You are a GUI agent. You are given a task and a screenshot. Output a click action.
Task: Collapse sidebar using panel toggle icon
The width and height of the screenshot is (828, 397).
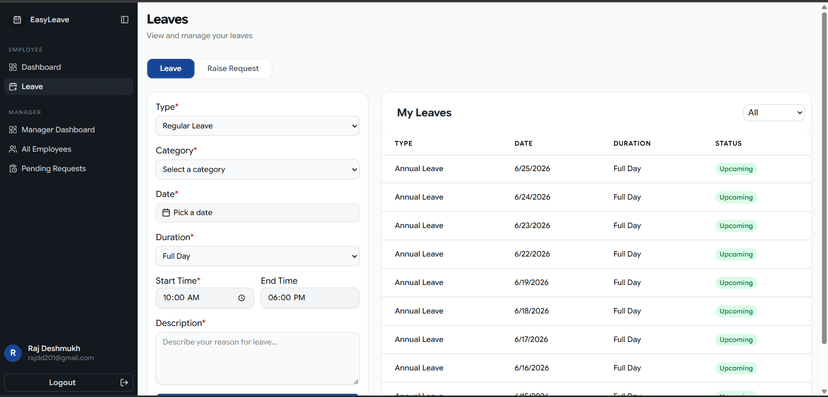point(125,20)
